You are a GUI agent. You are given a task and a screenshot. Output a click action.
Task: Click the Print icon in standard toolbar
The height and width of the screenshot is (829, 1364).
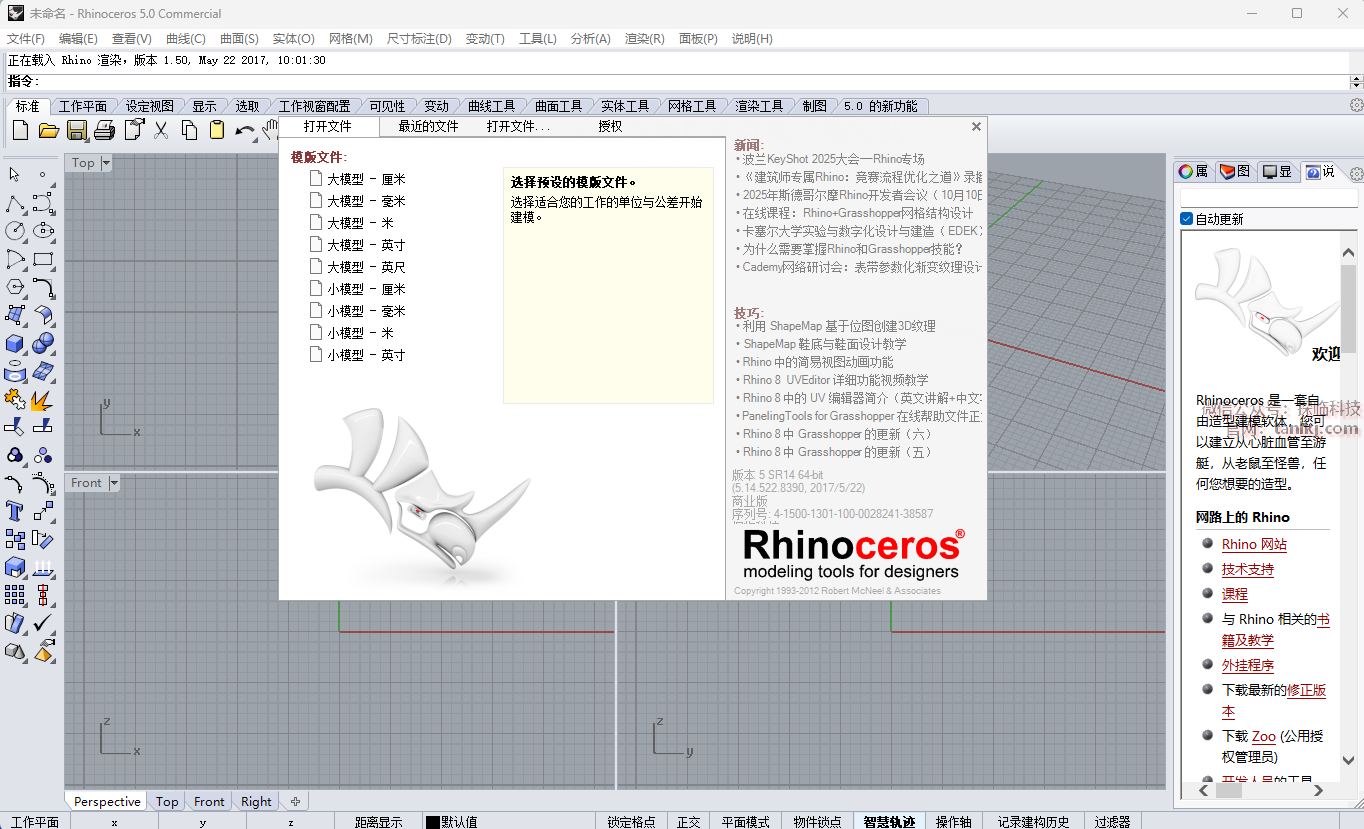click(104, 130)
